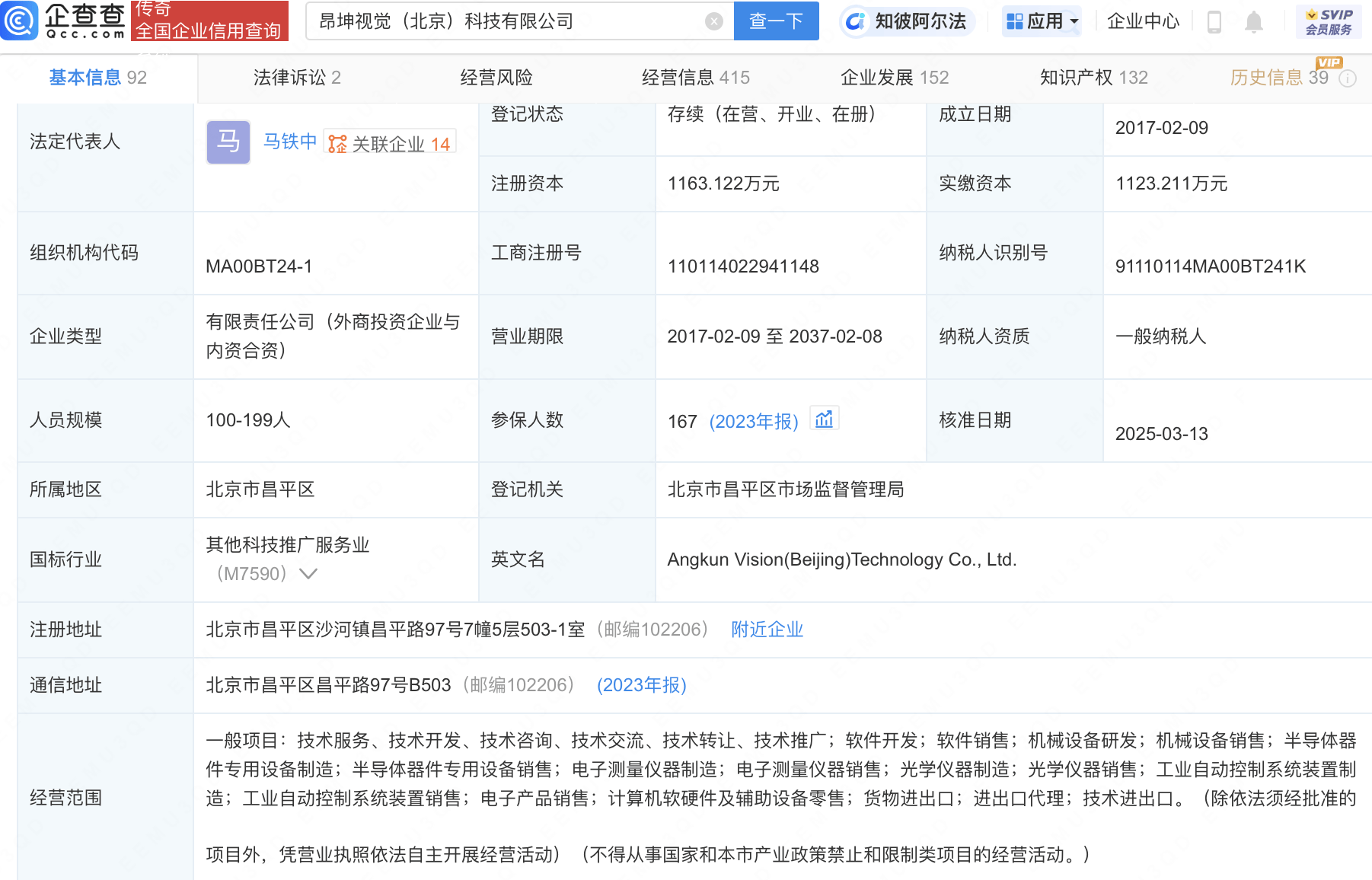1372x880 pixels.
Task: Open notifications bell icon
Action: tap(1254, 22)
